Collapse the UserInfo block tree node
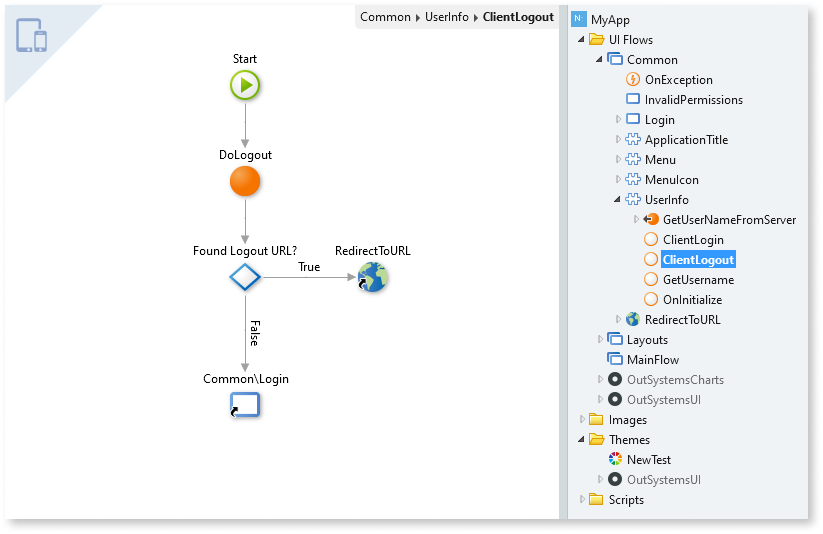The height and width of the screenshot is (534, 823). (618, 200)
